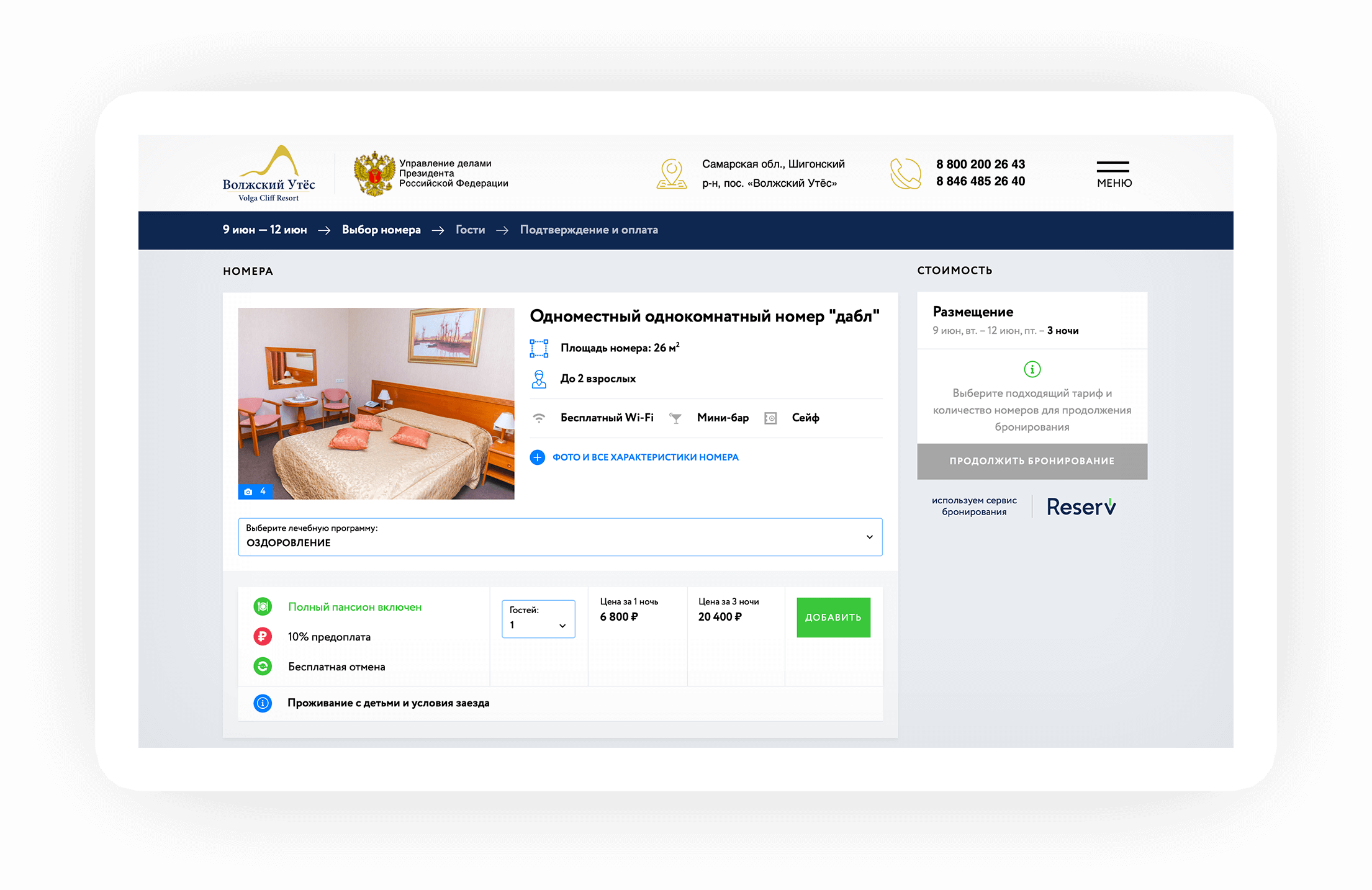Open the Гостей guest count dropdown
Image resolution: width=1372 pixels, height=890 pixels.
click(538, 619)
